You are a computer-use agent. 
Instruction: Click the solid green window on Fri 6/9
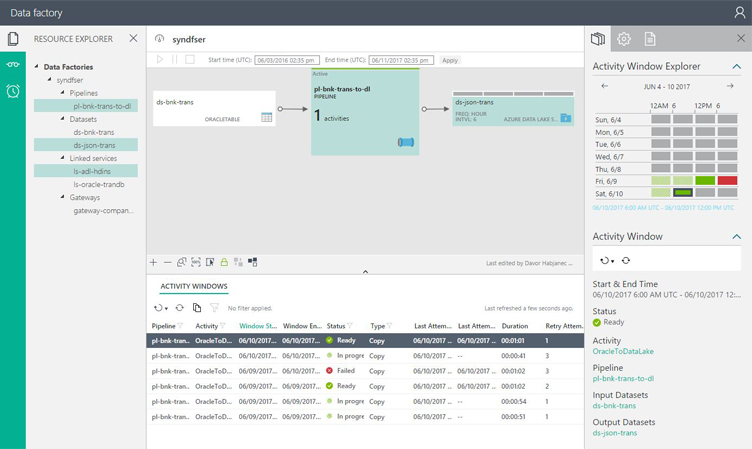[705, 181]
